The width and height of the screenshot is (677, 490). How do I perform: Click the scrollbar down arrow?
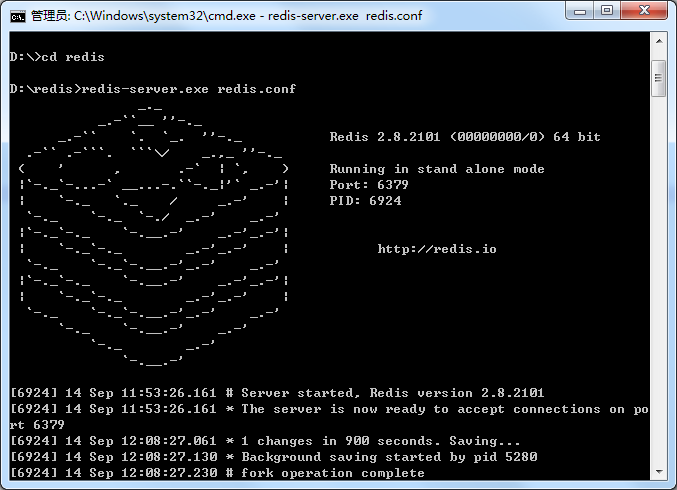[x=659, y=471]
